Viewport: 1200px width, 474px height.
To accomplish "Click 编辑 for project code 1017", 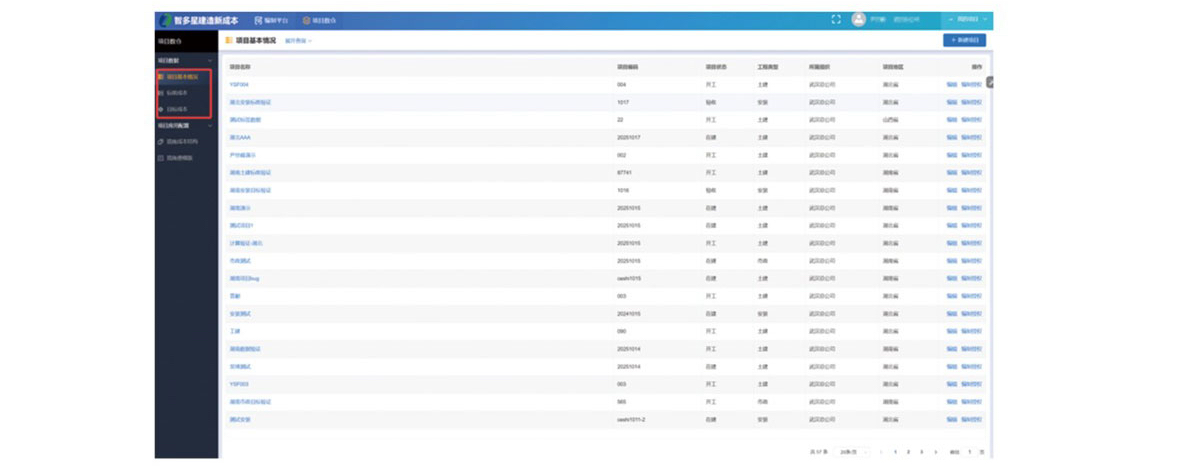I will (x=951, y=102).
